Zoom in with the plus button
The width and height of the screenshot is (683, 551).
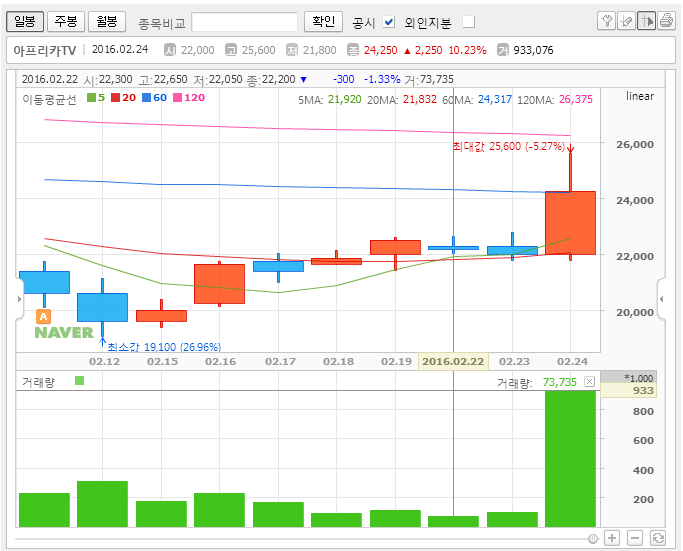pos(612,538)
